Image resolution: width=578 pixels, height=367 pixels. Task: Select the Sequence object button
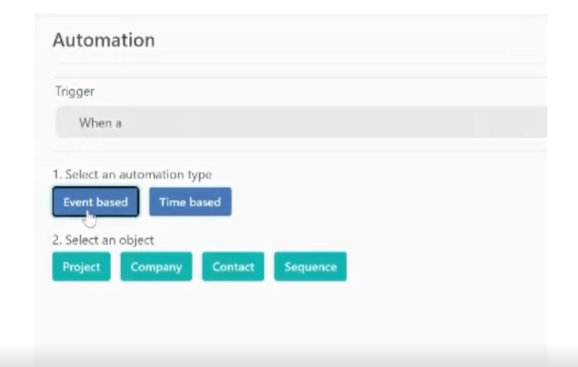point(310,266)
